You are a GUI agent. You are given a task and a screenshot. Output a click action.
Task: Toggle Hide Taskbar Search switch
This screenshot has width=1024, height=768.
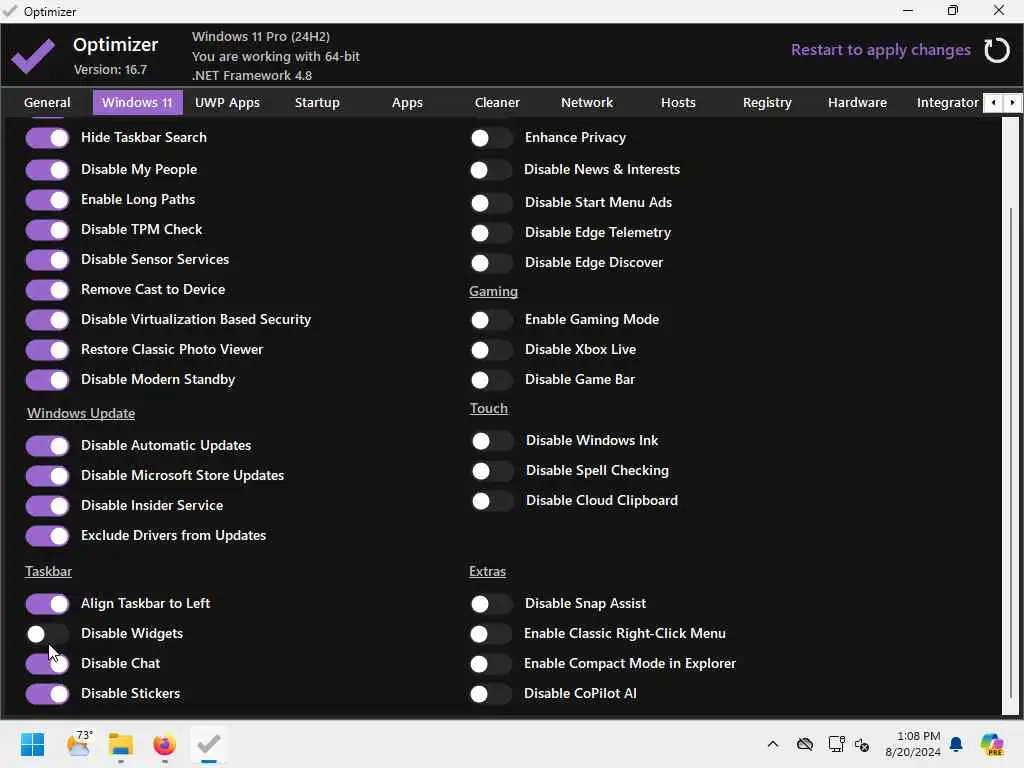point(47,138)
